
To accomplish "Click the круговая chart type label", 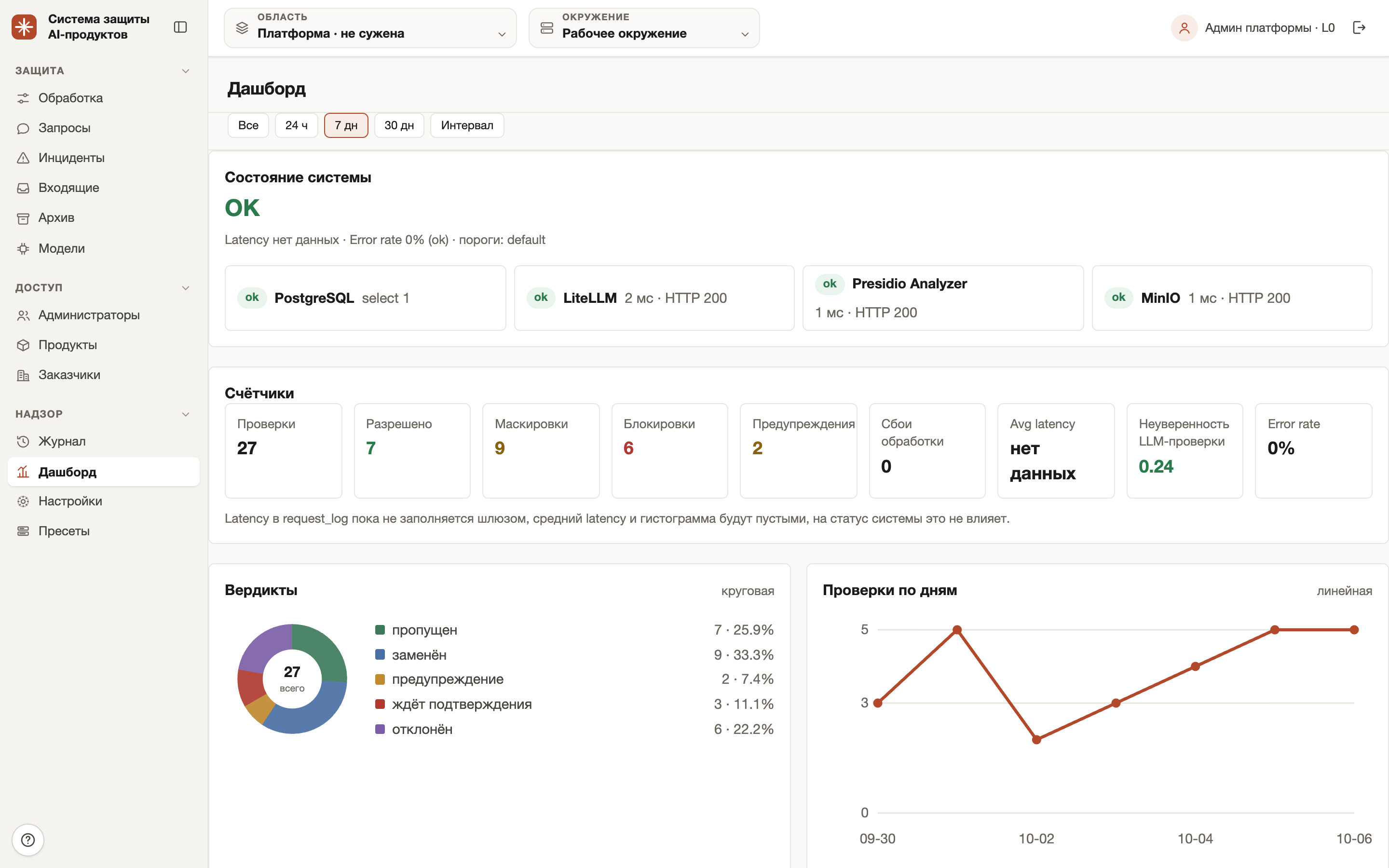I will pyautogui.click(x=747, y=591).
